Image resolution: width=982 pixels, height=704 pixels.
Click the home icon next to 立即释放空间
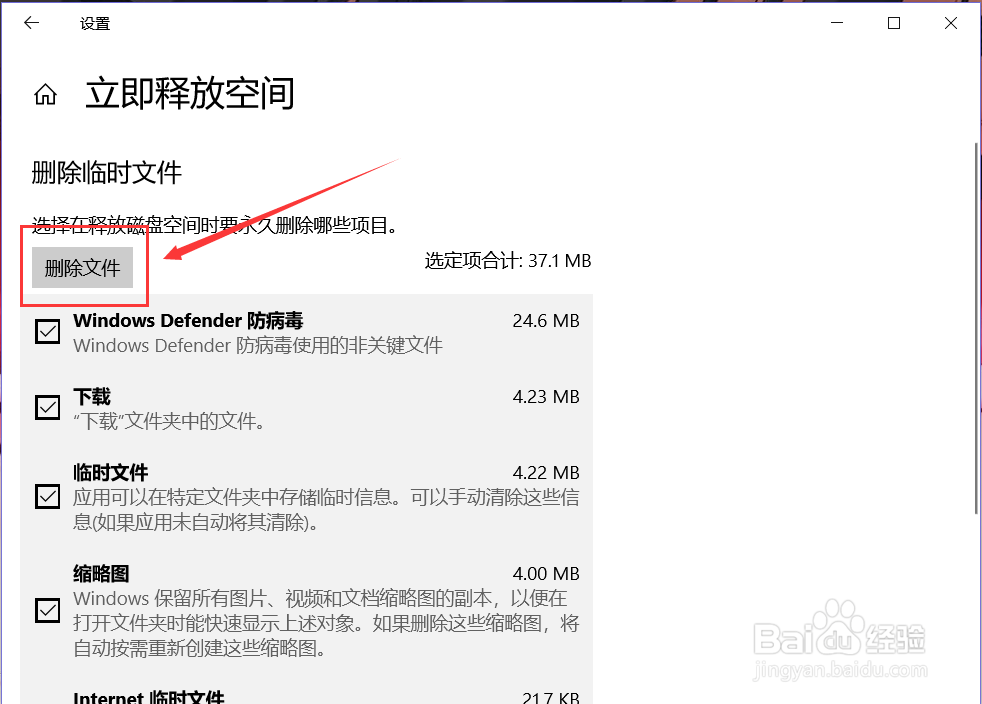45,93
